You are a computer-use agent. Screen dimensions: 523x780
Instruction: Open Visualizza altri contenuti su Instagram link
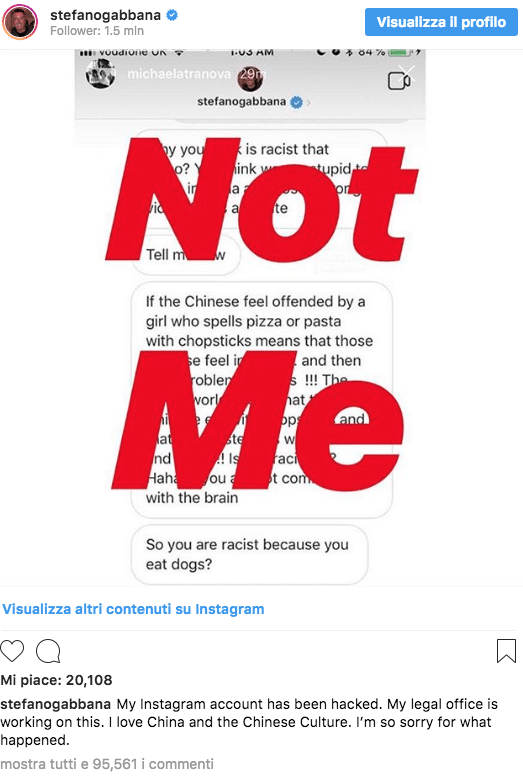click(x=133, y=609)
